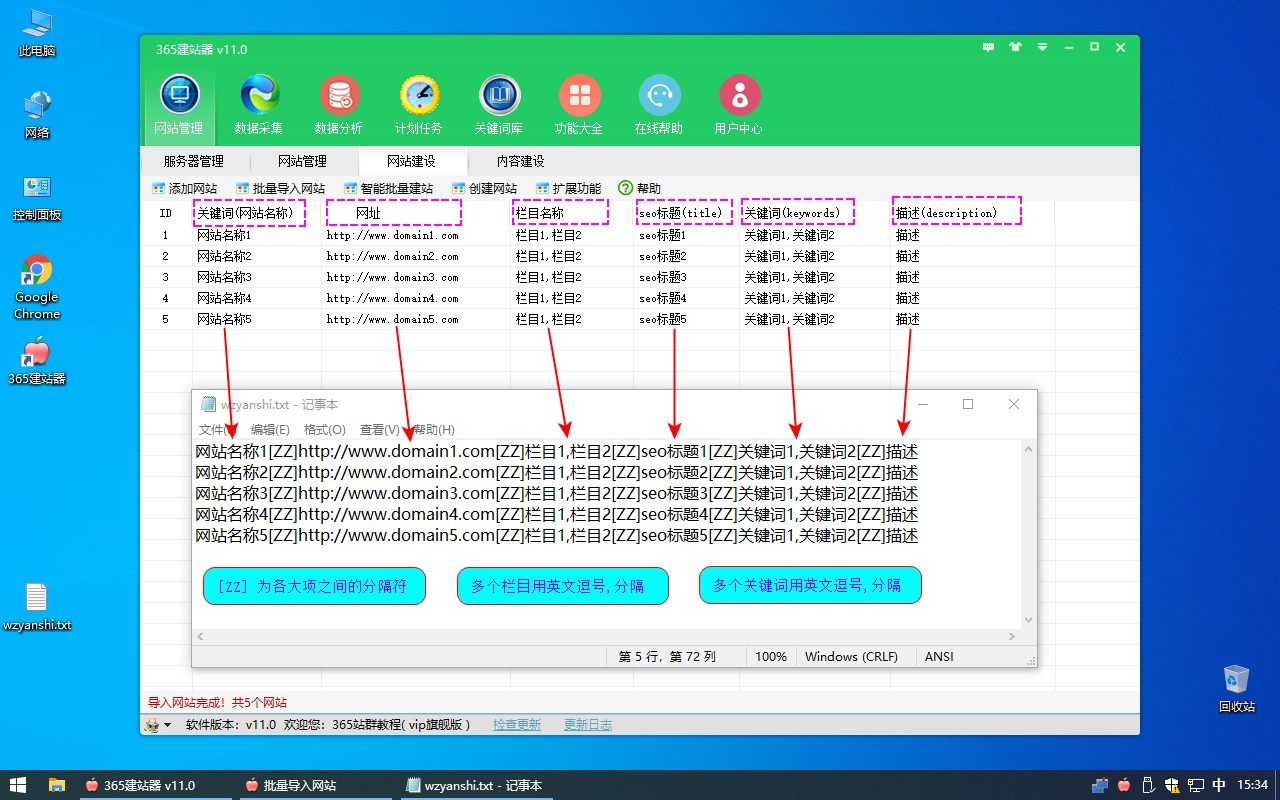Switch to the 服务器管理 tab
Viewport: 1280px width, 800px height.
tap(194, 161)
